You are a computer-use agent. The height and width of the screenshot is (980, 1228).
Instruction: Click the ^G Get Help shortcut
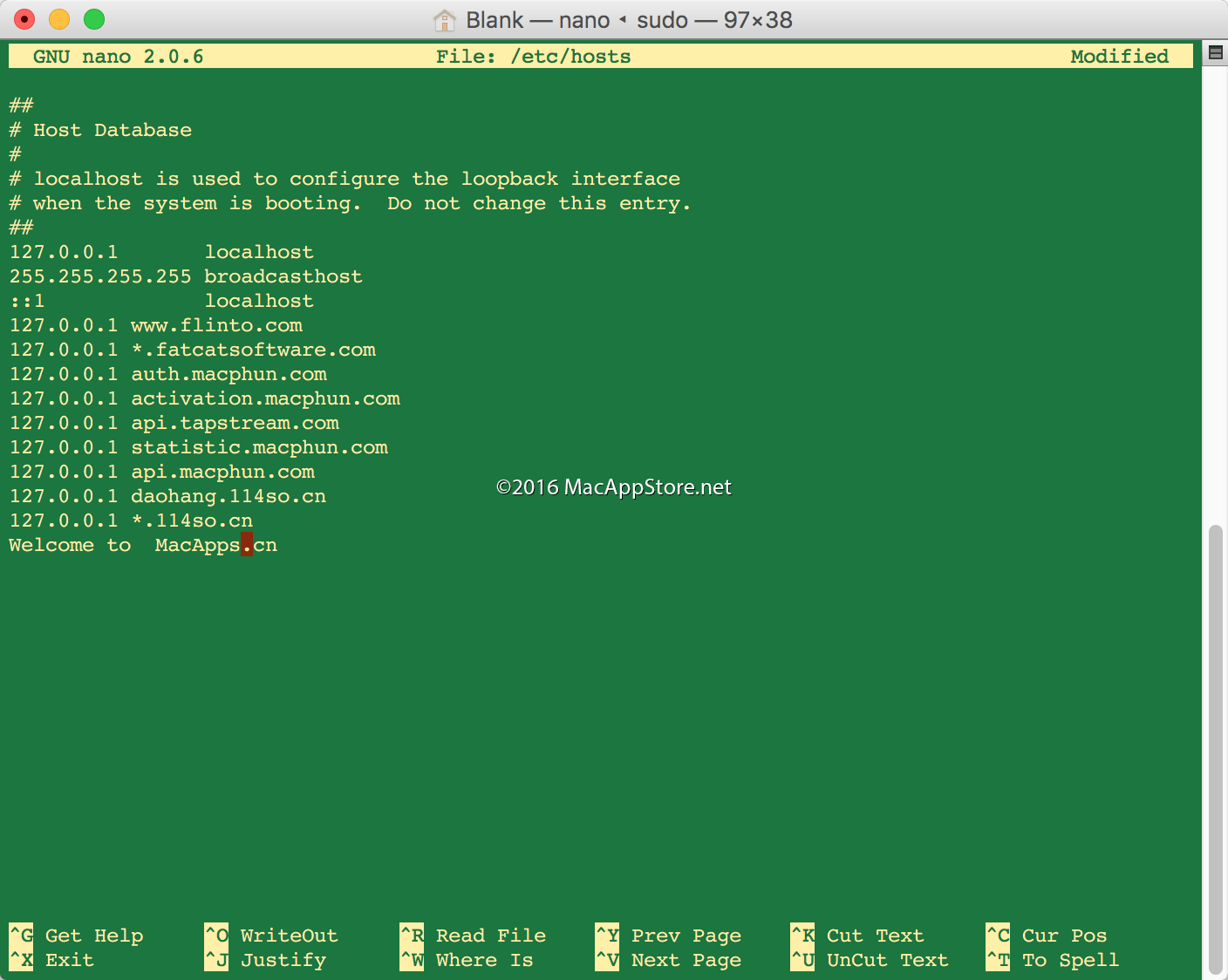76,936
